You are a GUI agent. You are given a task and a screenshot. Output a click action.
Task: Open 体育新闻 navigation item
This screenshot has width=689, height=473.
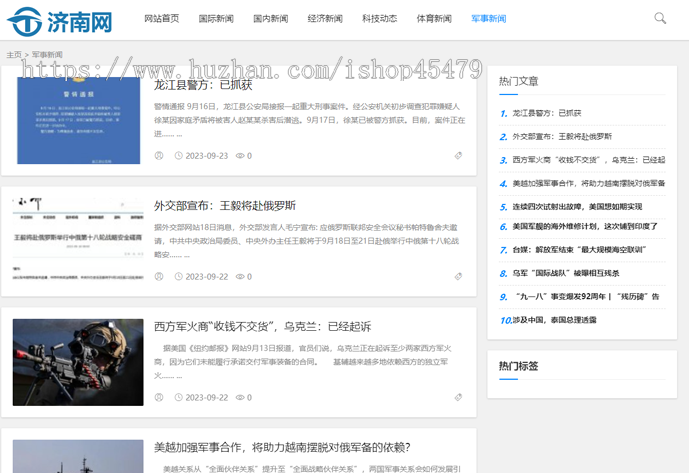coord(434,18)
